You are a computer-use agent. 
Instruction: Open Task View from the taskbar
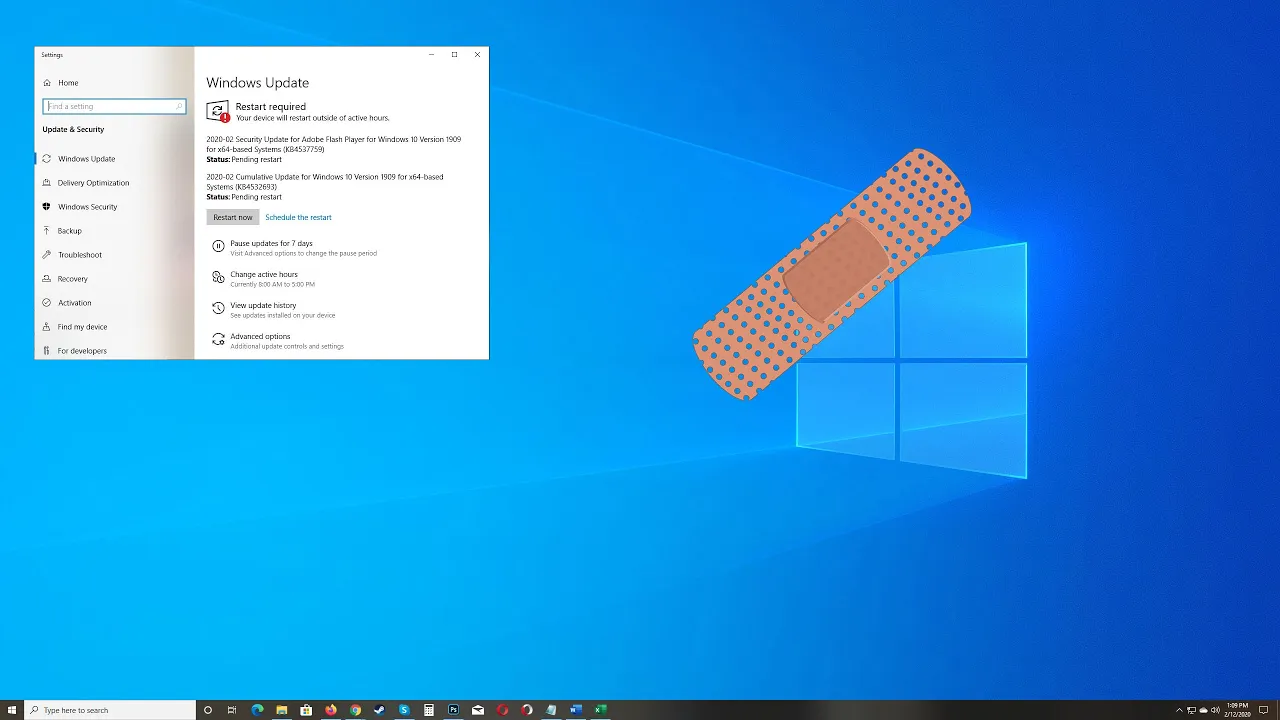[232, 710]
